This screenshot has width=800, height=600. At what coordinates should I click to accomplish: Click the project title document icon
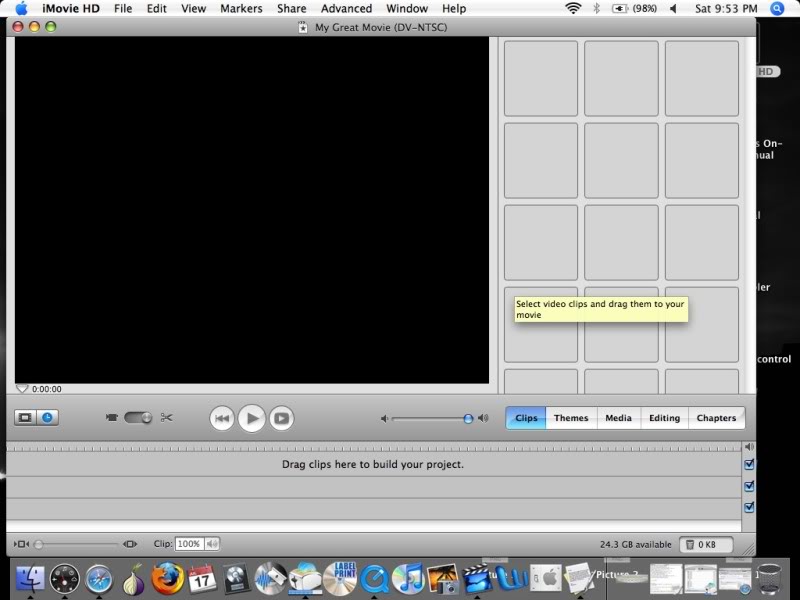click(x=303, y=27)
